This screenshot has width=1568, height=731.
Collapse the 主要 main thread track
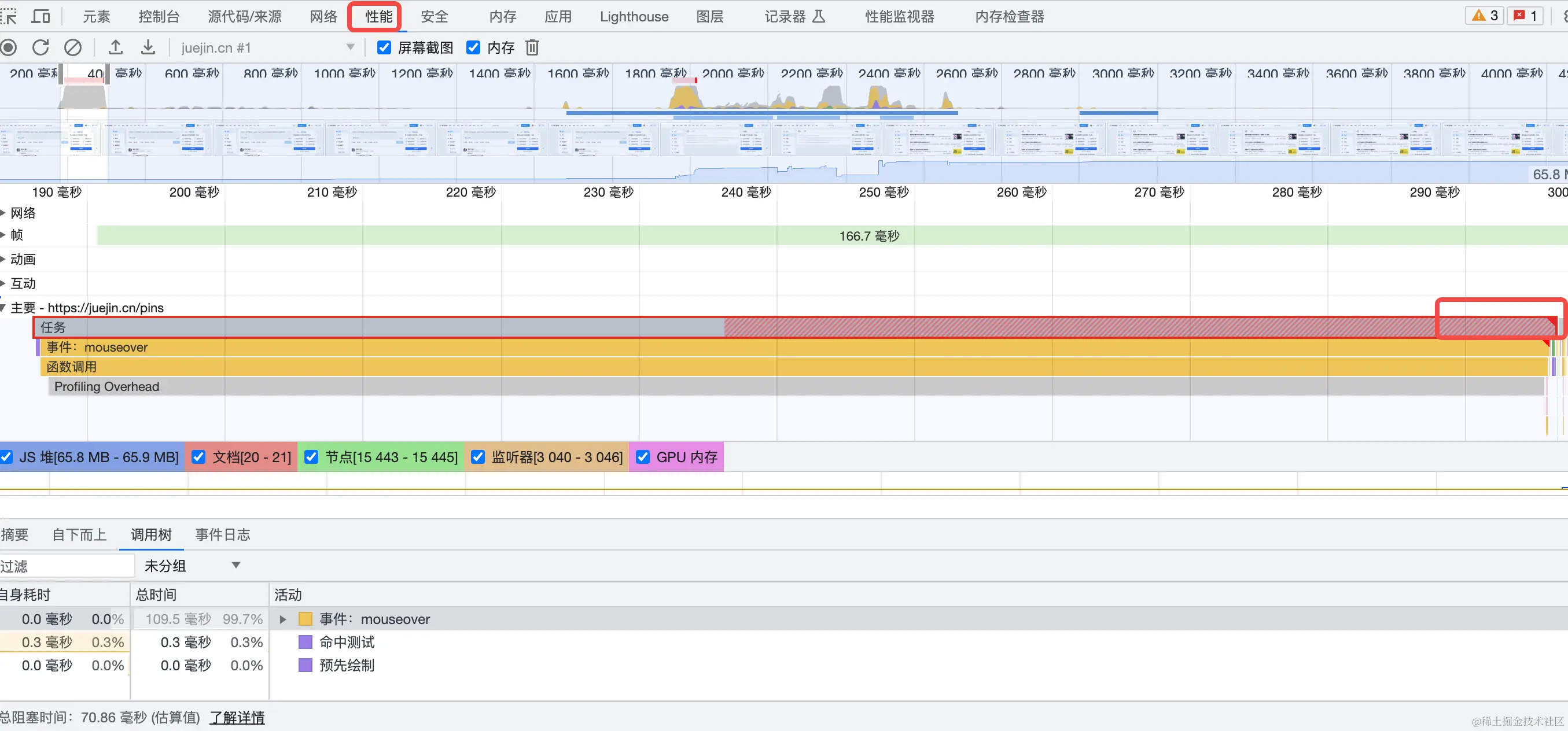(x=3, y=308)
